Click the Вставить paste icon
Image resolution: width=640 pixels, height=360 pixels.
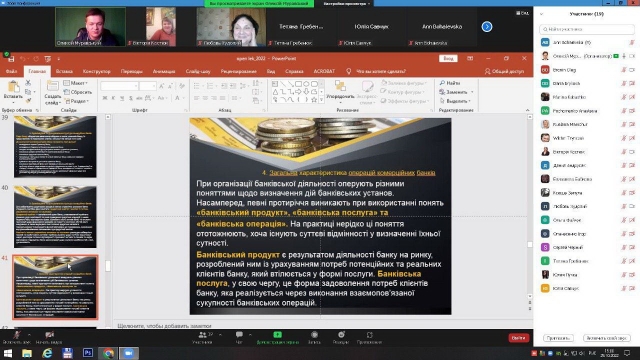13,87
